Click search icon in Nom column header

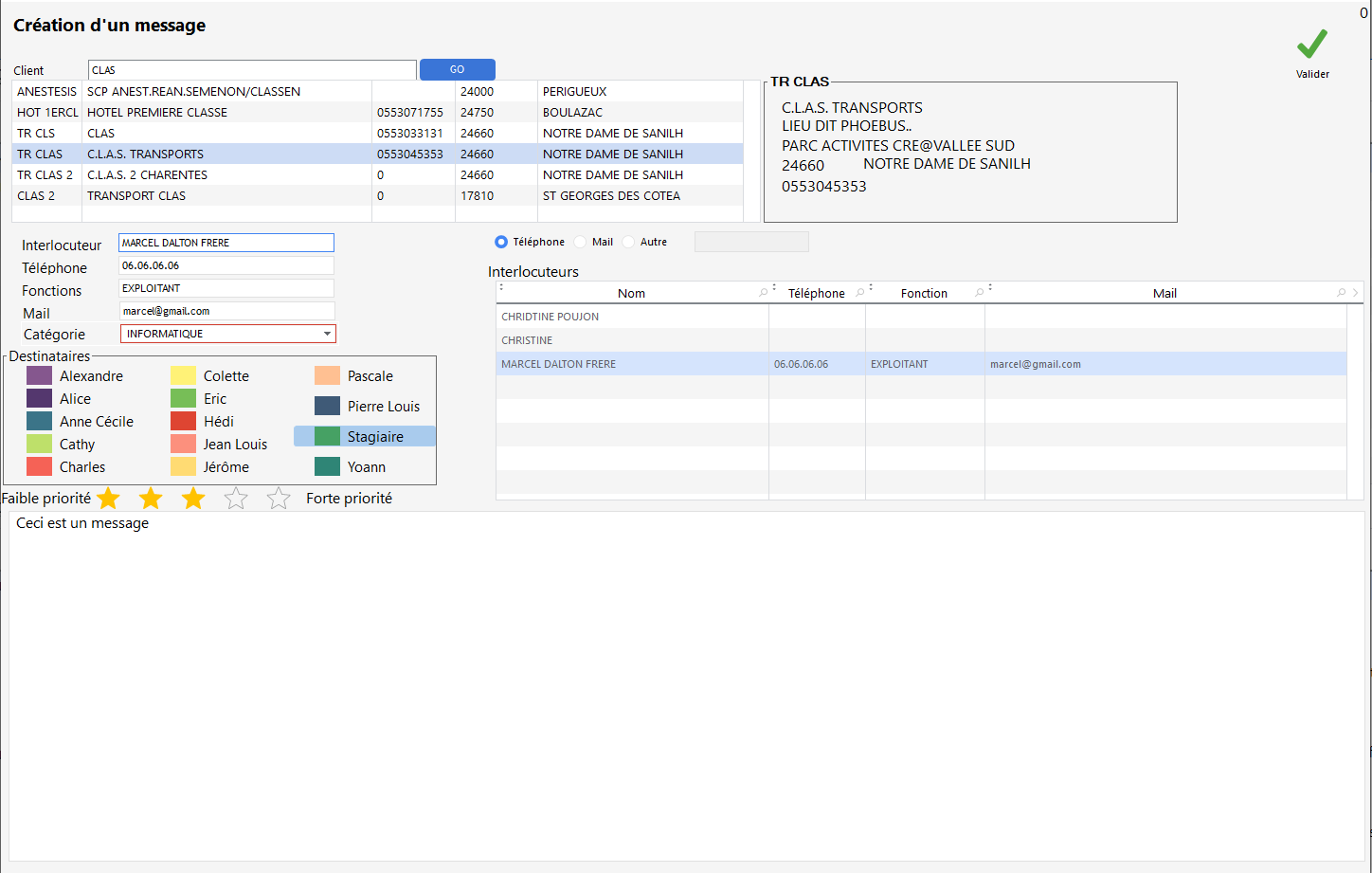tap(764, 293)
